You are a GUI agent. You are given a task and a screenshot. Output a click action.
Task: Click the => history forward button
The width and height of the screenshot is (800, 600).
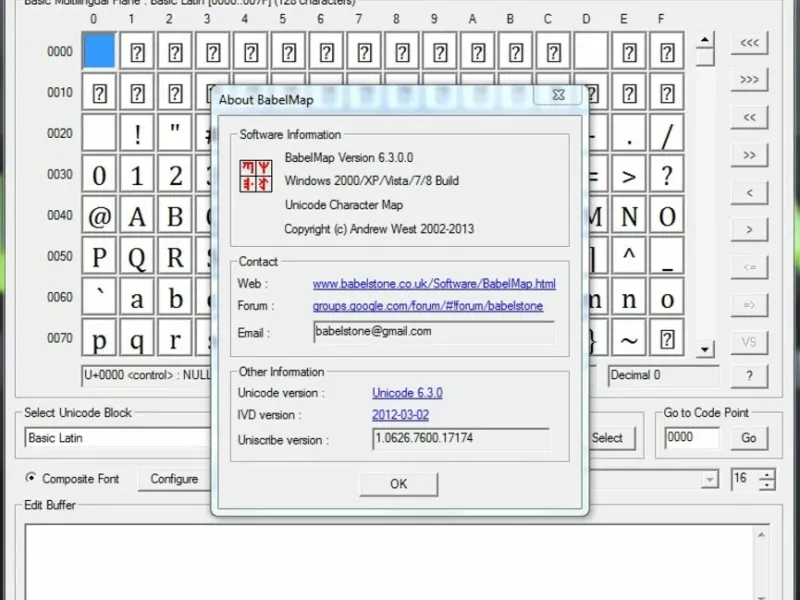(749, 305)
